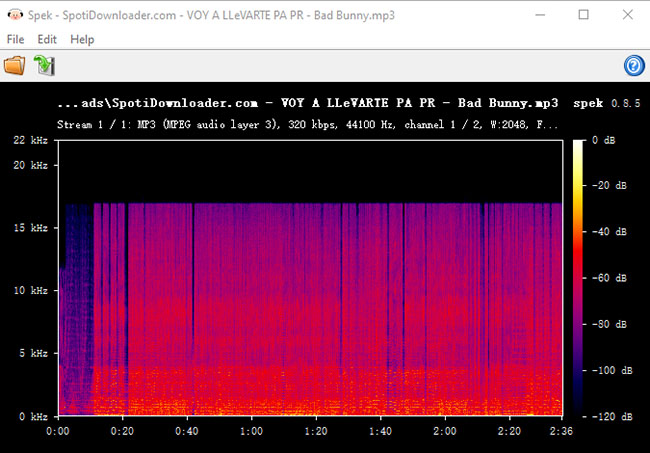This screenshot has width=650, height=453.
Task: Click the -120 dB legend label
Action: [612, 417]
